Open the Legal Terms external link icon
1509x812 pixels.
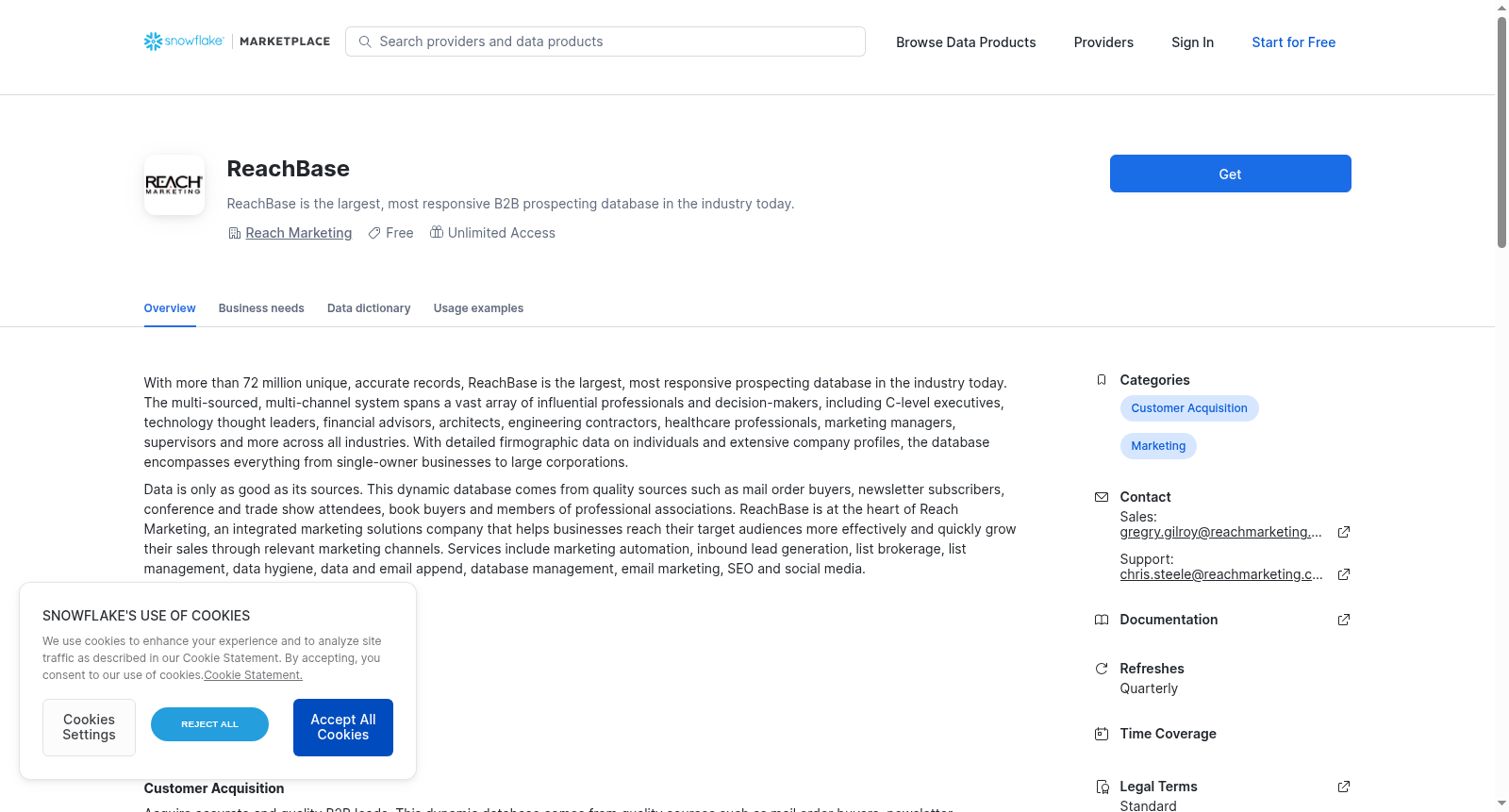coord(1344,787)
